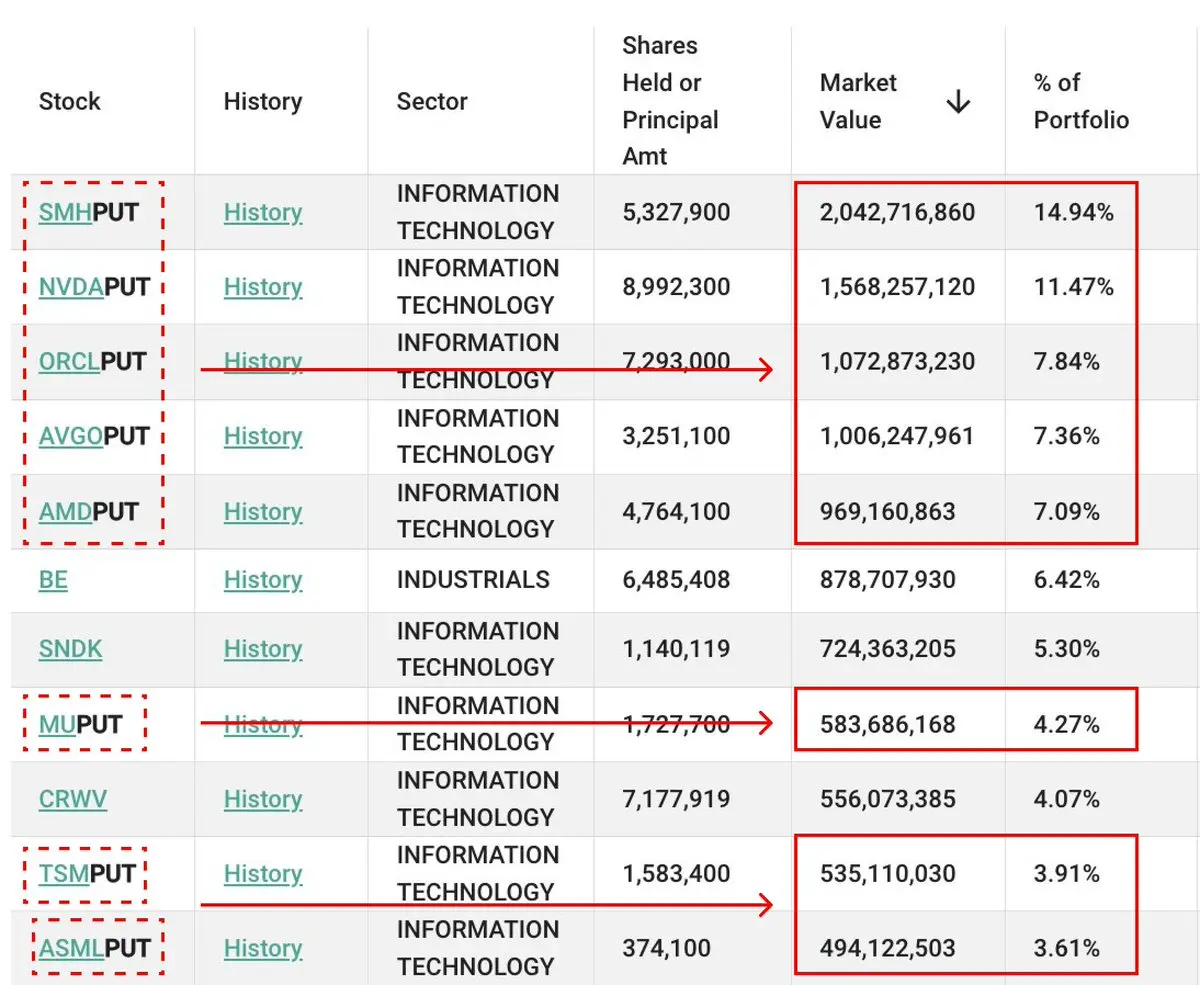The width and height of the screenshot is (1200, 985).
Task: View History for the MU row
Action: coord(263,724)
